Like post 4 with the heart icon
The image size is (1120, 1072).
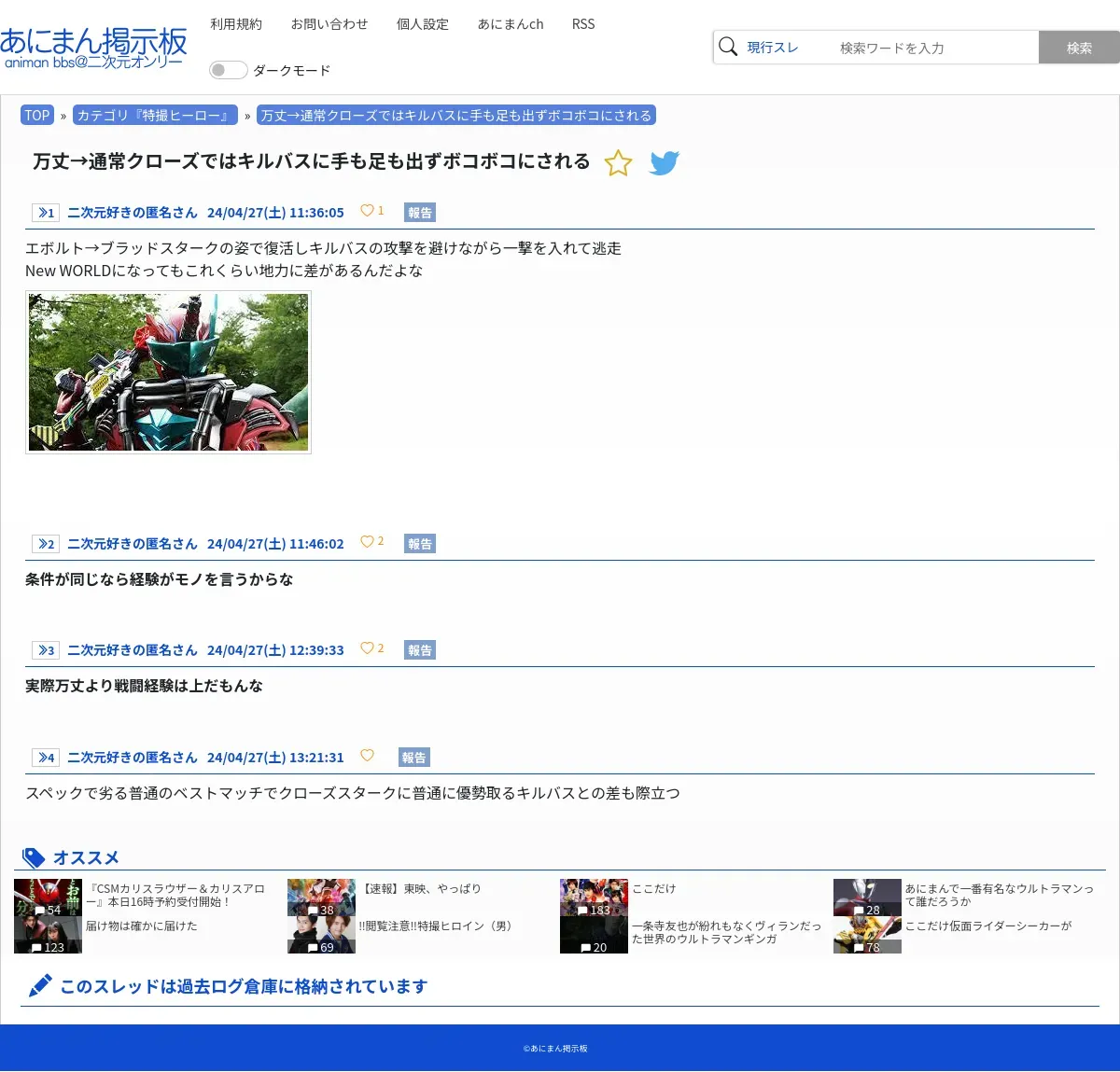click(x=367, y=756)
